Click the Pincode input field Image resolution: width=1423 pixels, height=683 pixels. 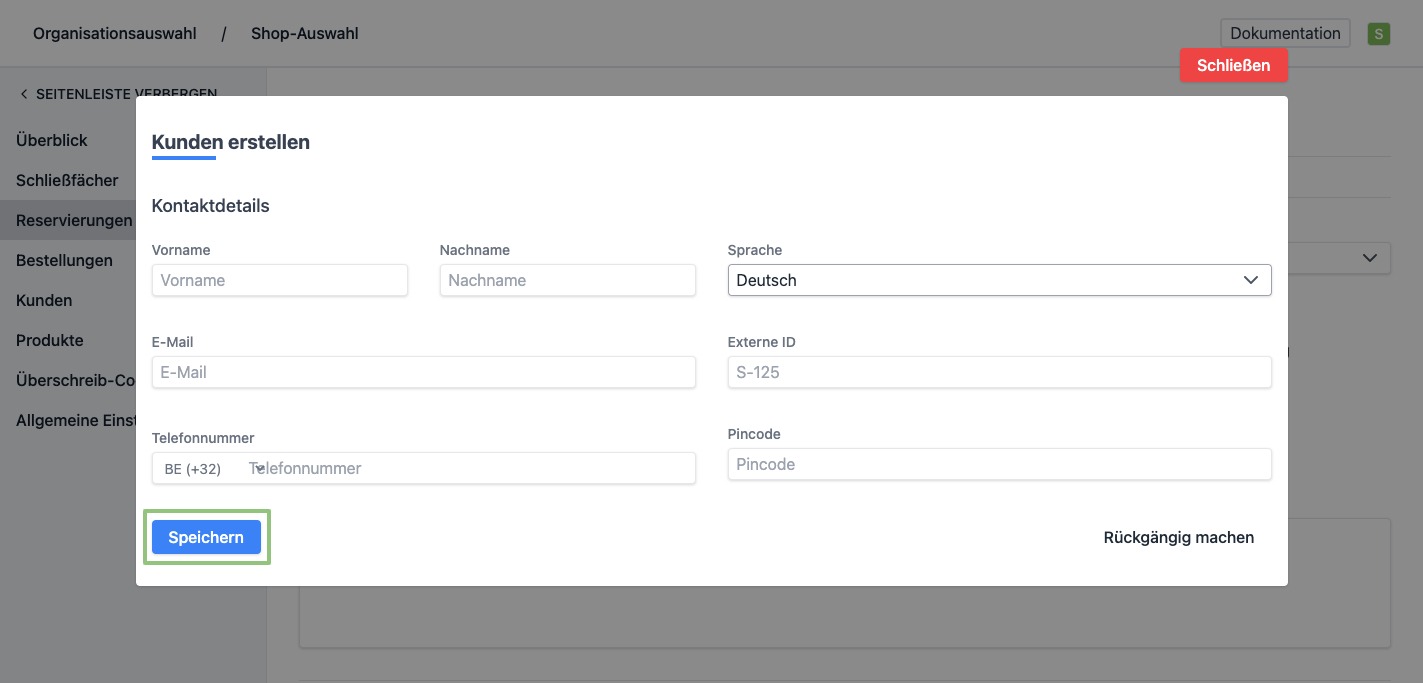(999, 464)
